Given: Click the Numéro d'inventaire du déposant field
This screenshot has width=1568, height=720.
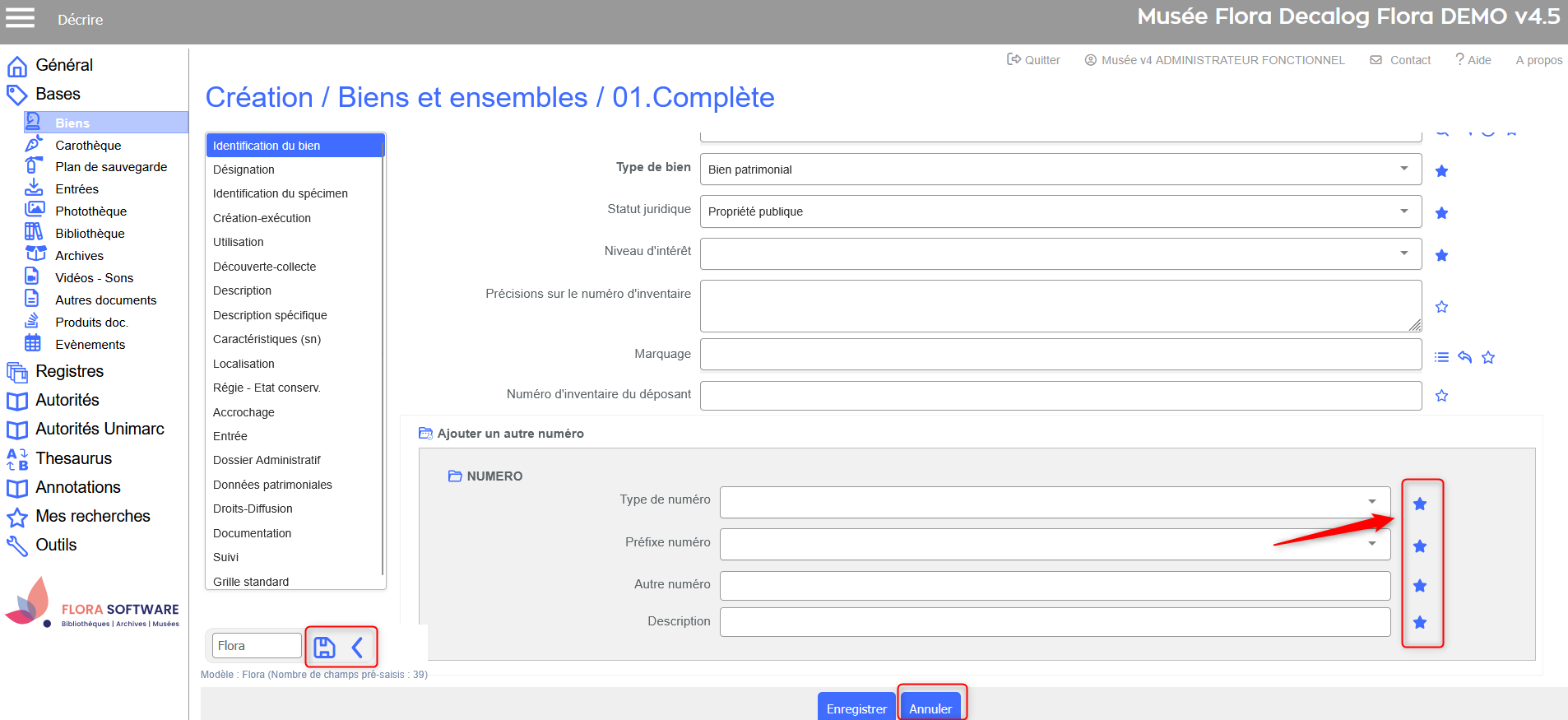Looking at the screenshot, I should (x=1061, y=396).
